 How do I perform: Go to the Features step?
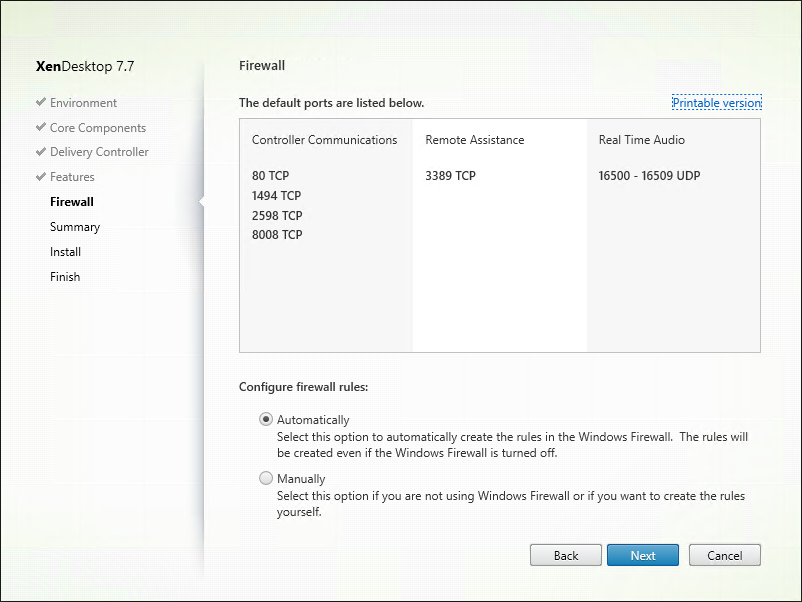72,177
